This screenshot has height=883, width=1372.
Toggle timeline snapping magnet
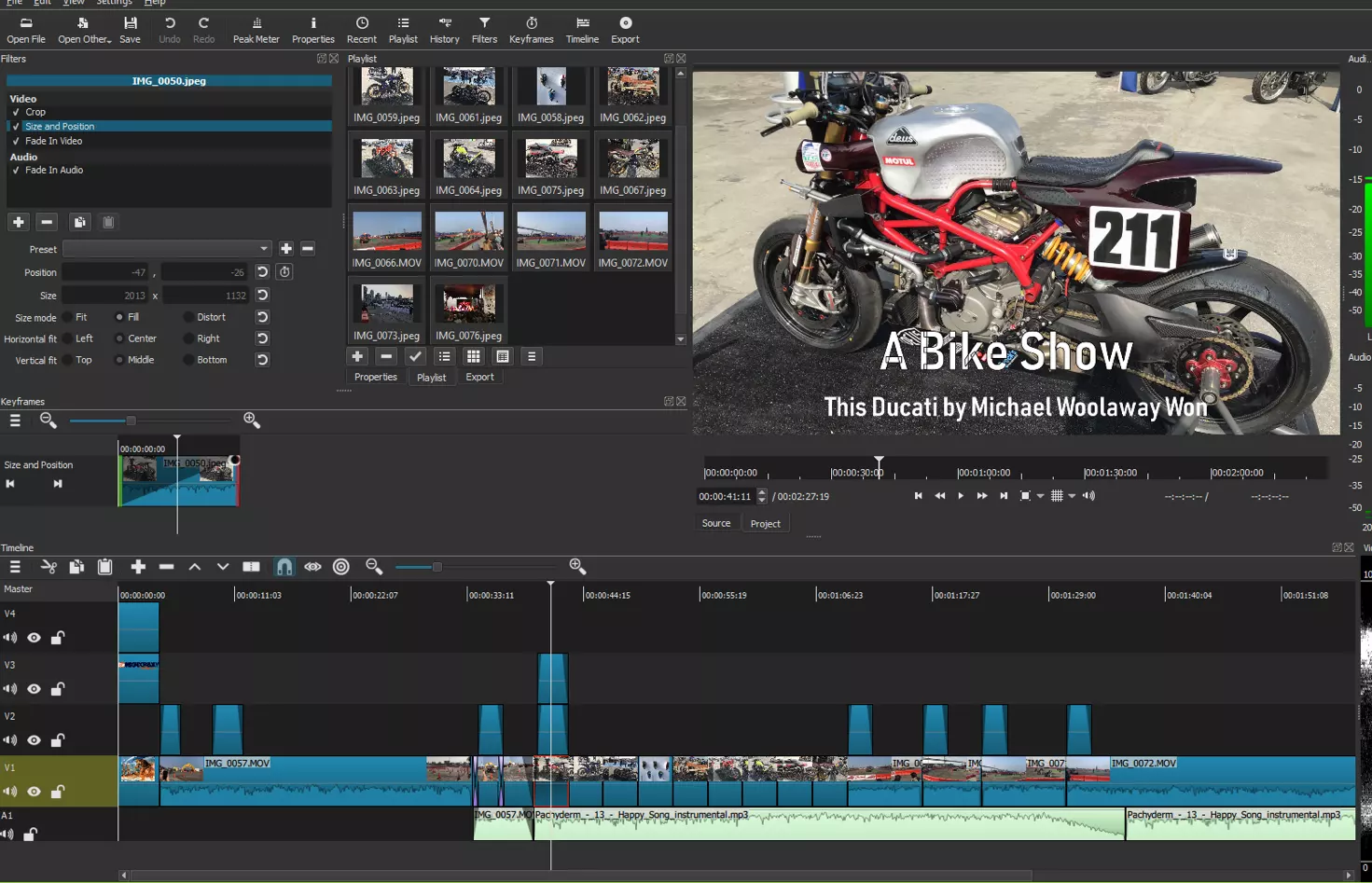pyautogui.click(x=284, y=567)
